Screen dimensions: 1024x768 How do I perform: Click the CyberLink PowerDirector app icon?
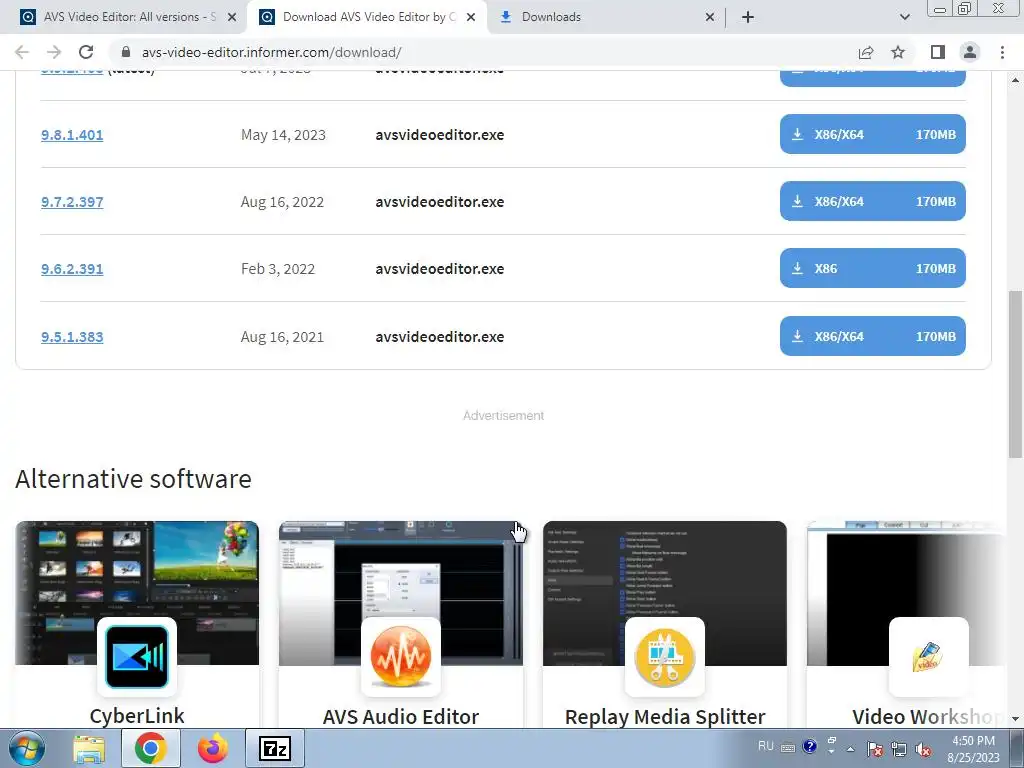pos(137,657)
